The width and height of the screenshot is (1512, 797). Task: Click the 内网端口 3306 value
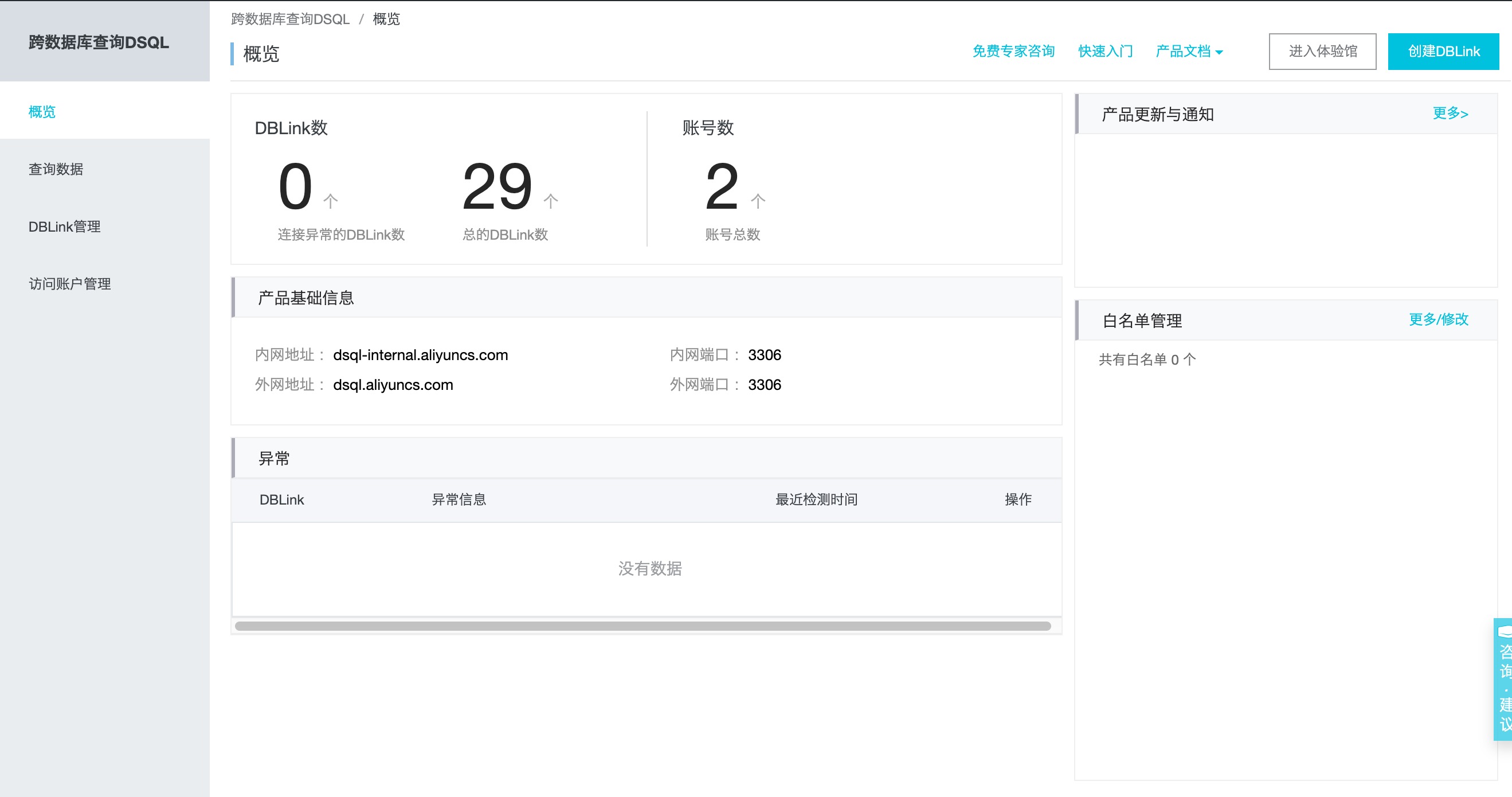click(764, 355)
